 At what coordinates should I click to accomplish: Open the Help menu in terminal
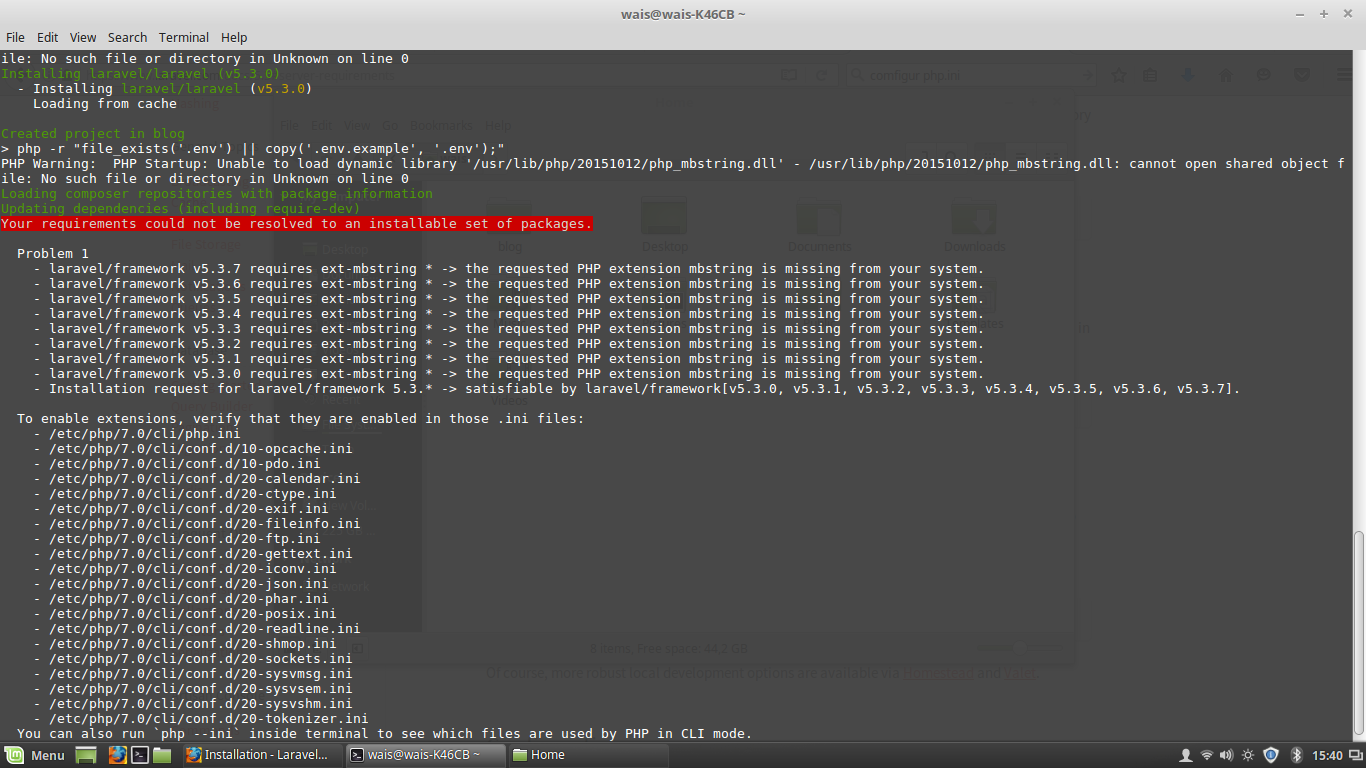[x=234, y=37]
